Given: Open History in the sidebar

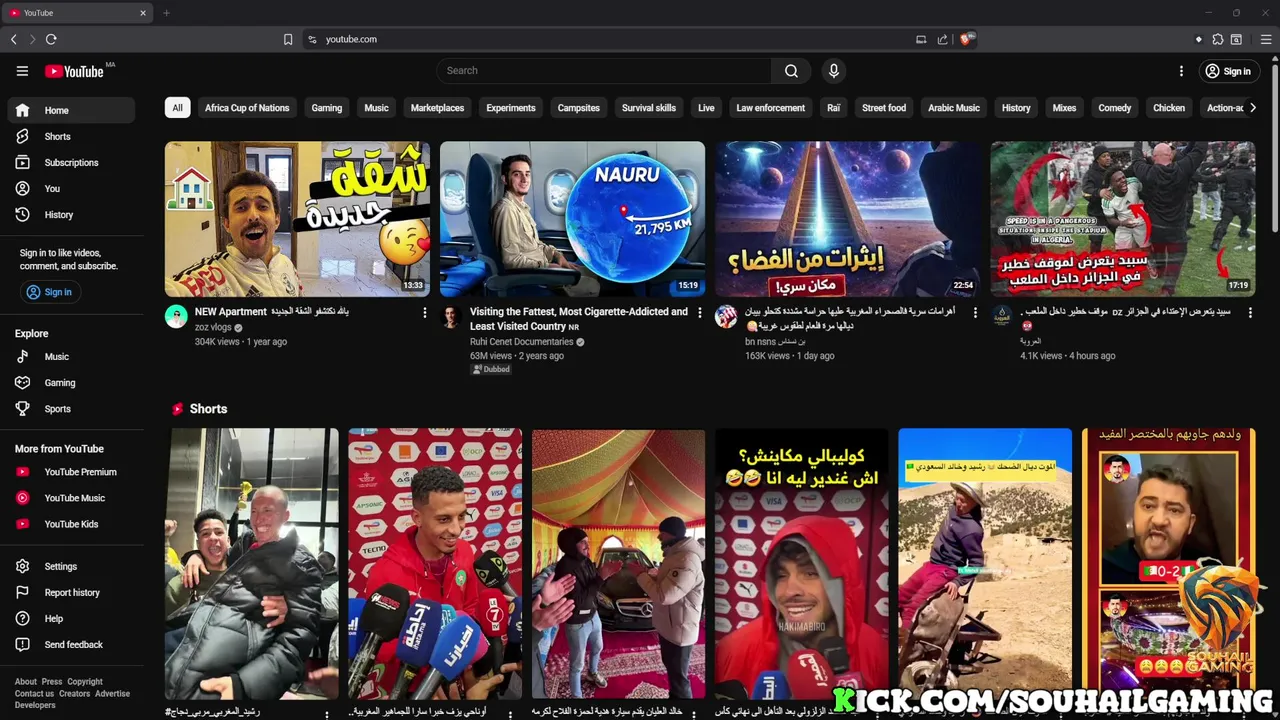Looking at the screenshot, I should point(71,214).
